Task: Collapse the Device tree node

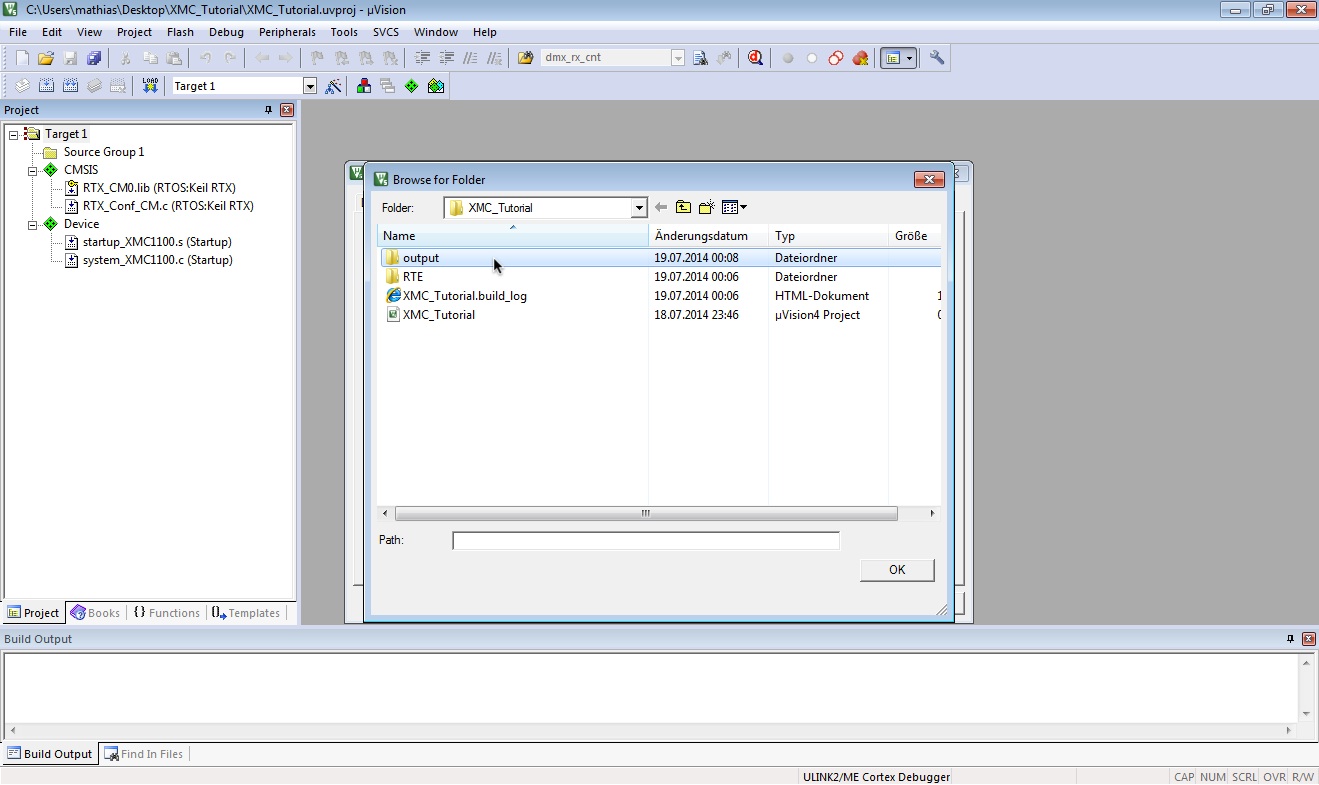Action: (32, 224)
